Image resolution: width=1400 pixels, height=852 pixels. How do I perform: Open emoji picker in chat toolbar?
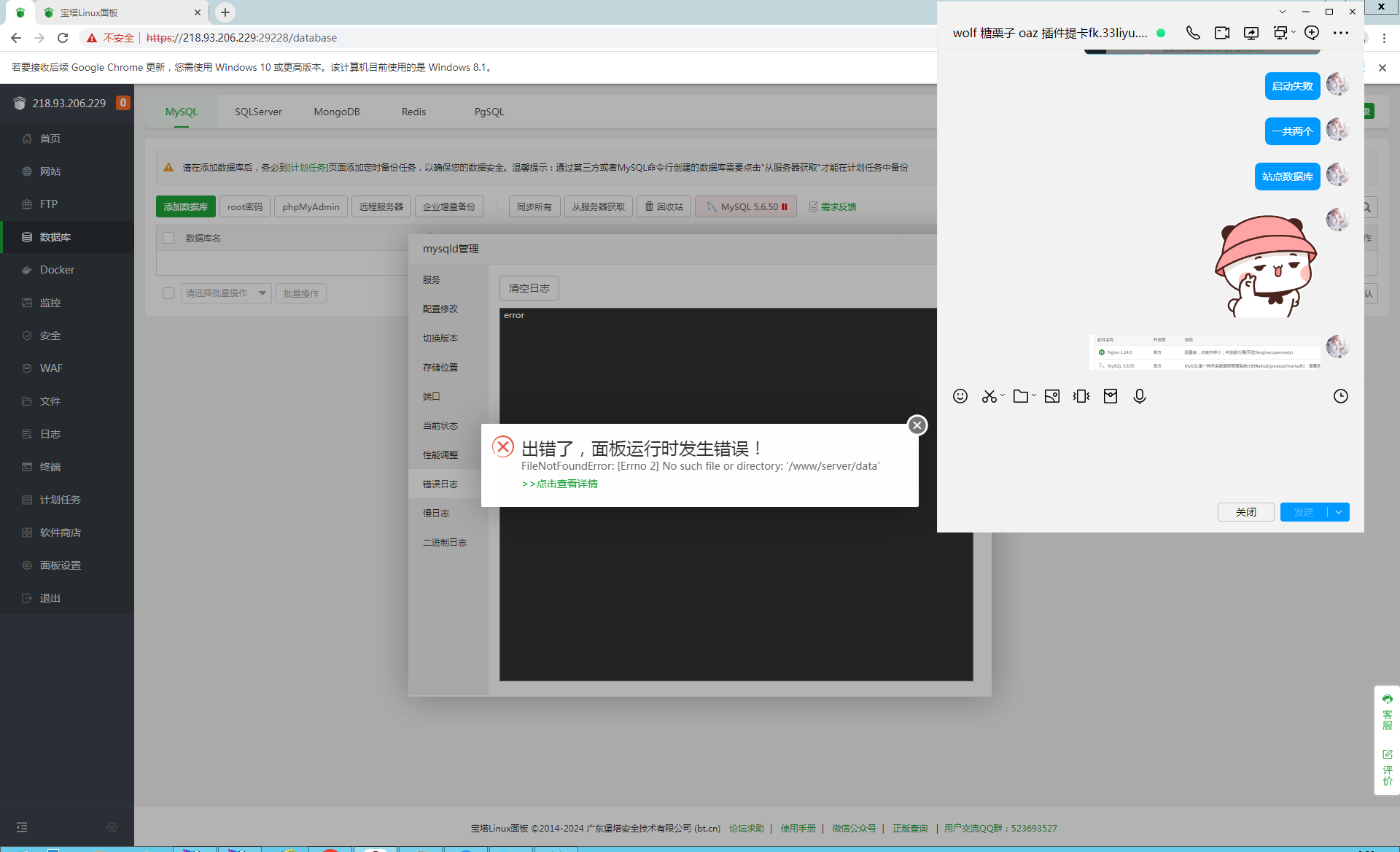[960, 396]
